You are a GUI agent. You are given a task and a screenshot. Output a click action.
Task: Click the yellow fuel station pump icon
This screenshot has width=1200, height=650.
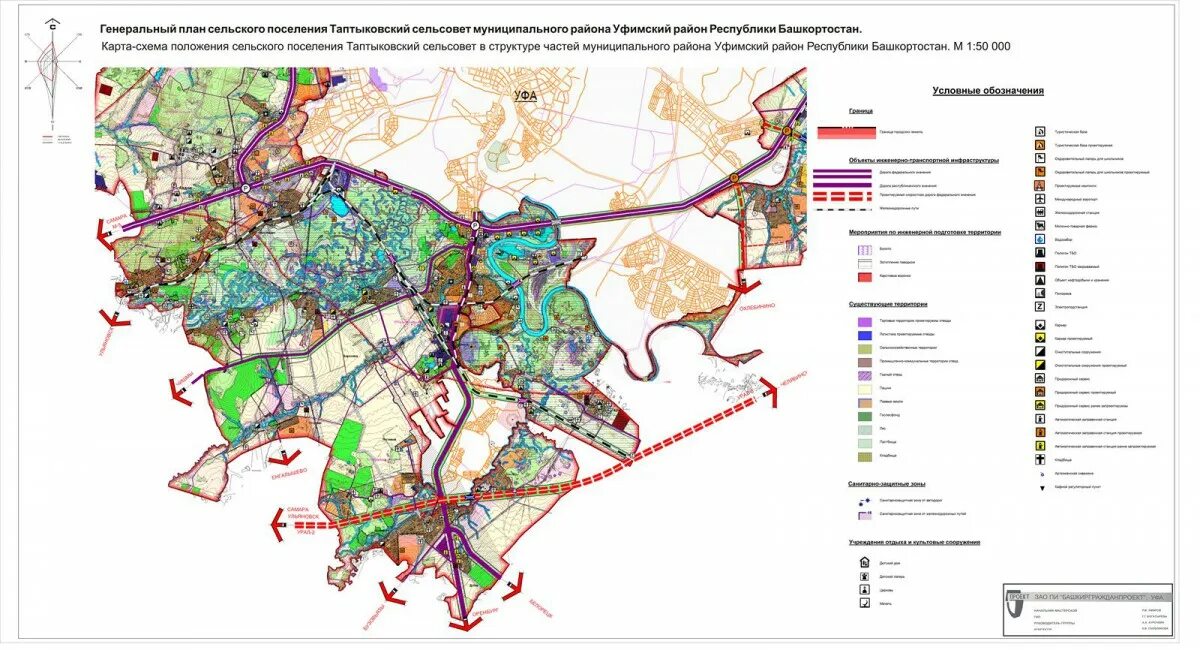1040,446
